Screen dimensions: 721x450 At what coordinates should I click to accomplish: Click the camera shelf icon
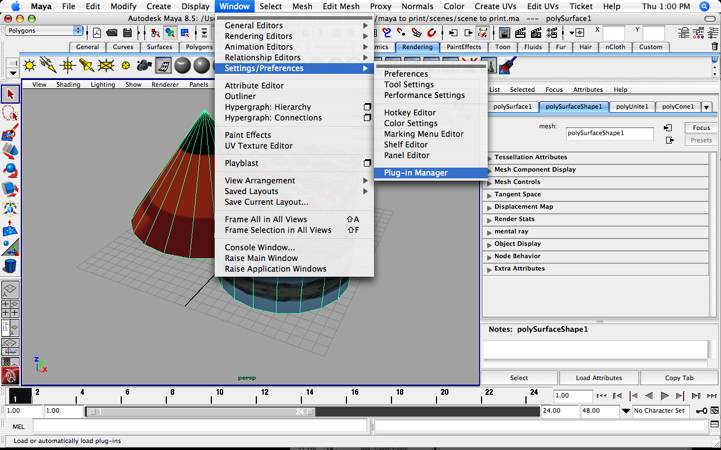click(x=143, y=65)
